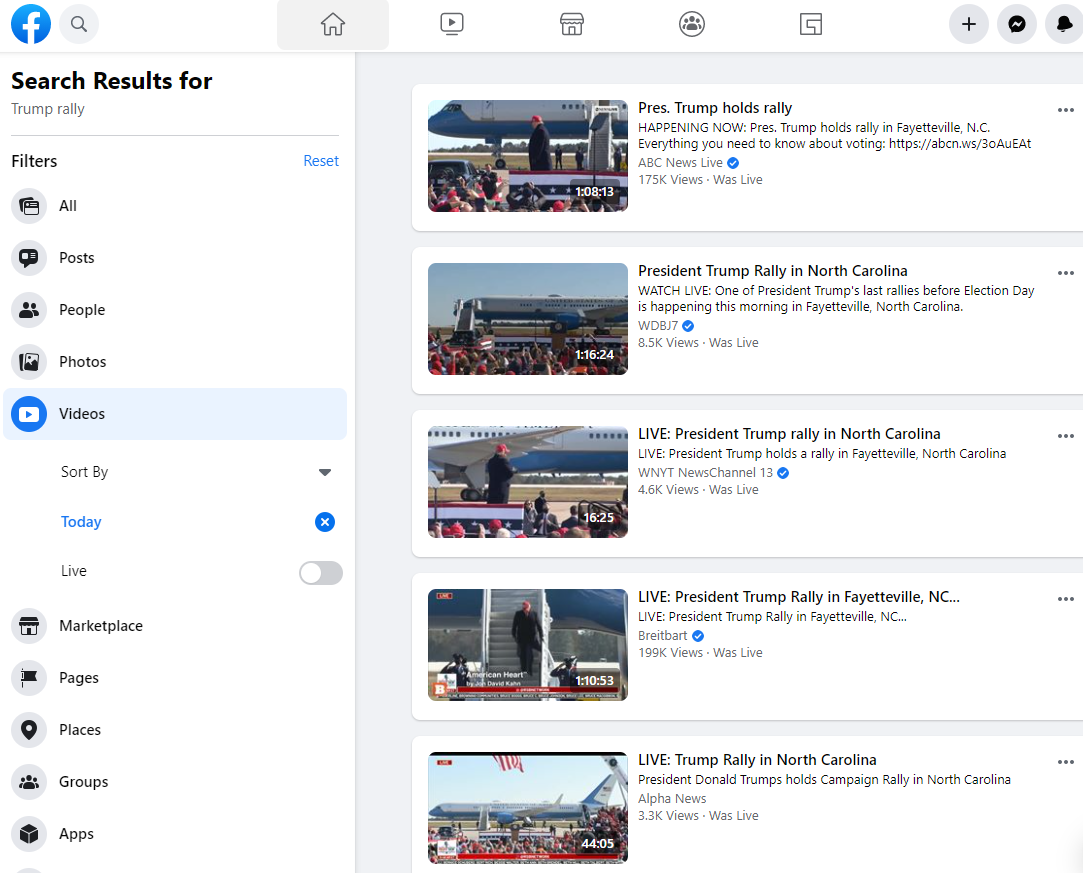Visit the ABC News Live page
The width and height of the screenshot is (1083, 873).
(x=680, y=162)
